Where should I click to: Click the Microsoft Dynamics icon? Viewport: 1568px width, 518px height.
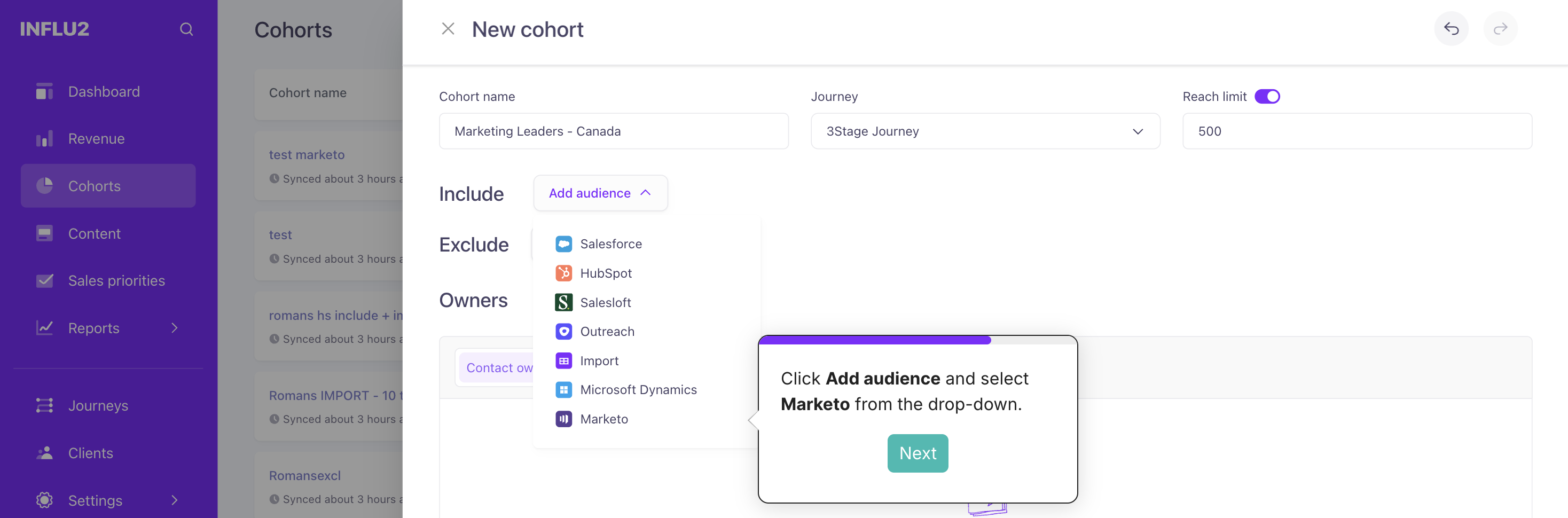[563, 389]
